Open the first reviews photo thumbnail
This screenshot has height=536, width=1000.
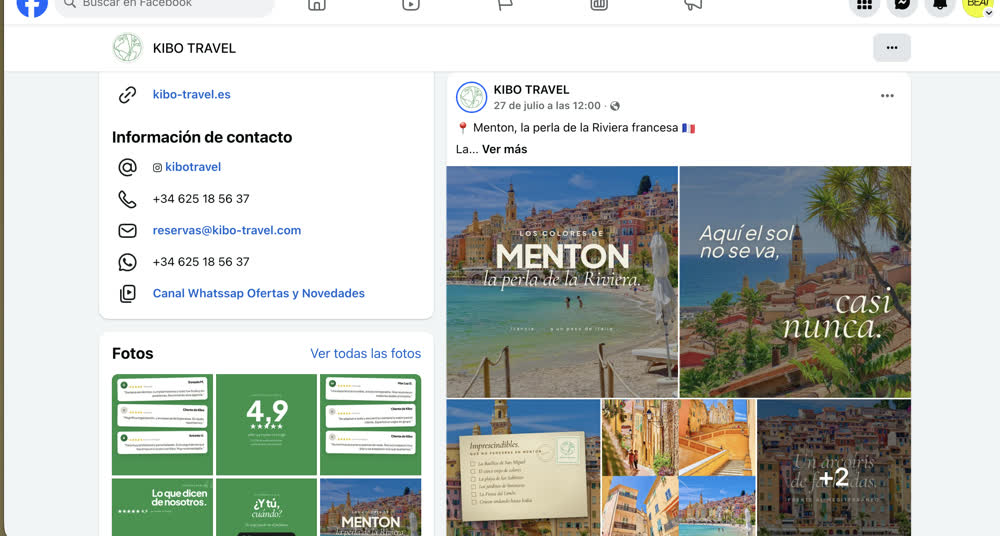[x=162, y=424]
